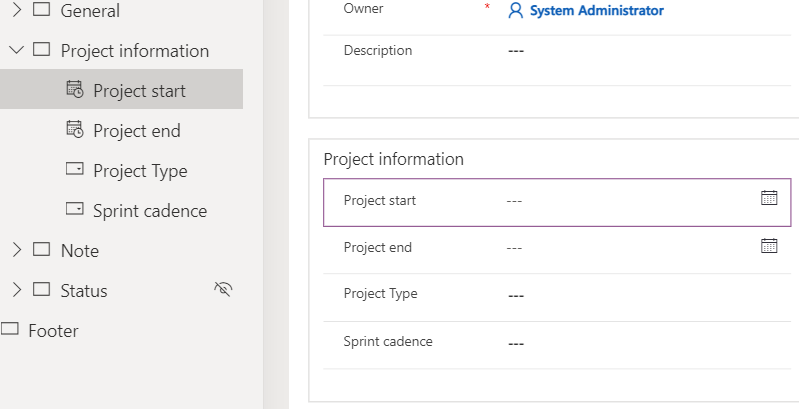799x409 pixels.
Task: Click the Project Type field icon in tree
Action: [75, 170]
